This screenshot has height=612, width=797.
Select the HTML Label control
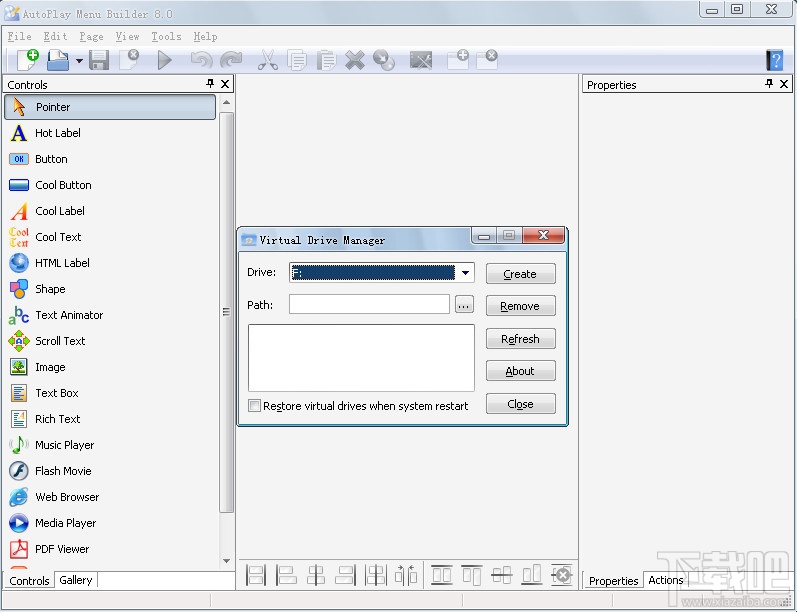[x=110, y=263]
